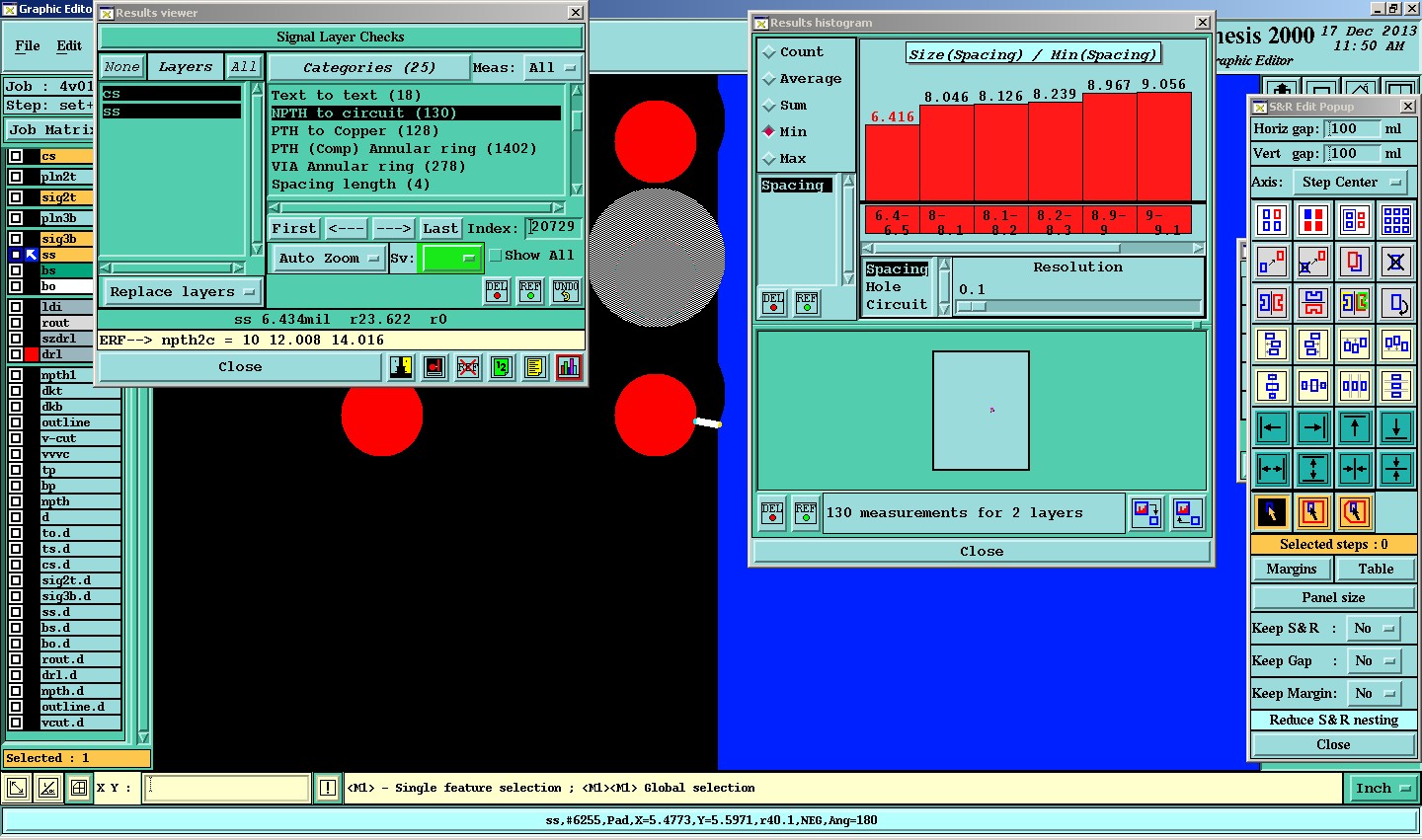Screen dimensions: 1422x840
Task: Open the Keep S&R No dropdown
Action: point(1375,629)
